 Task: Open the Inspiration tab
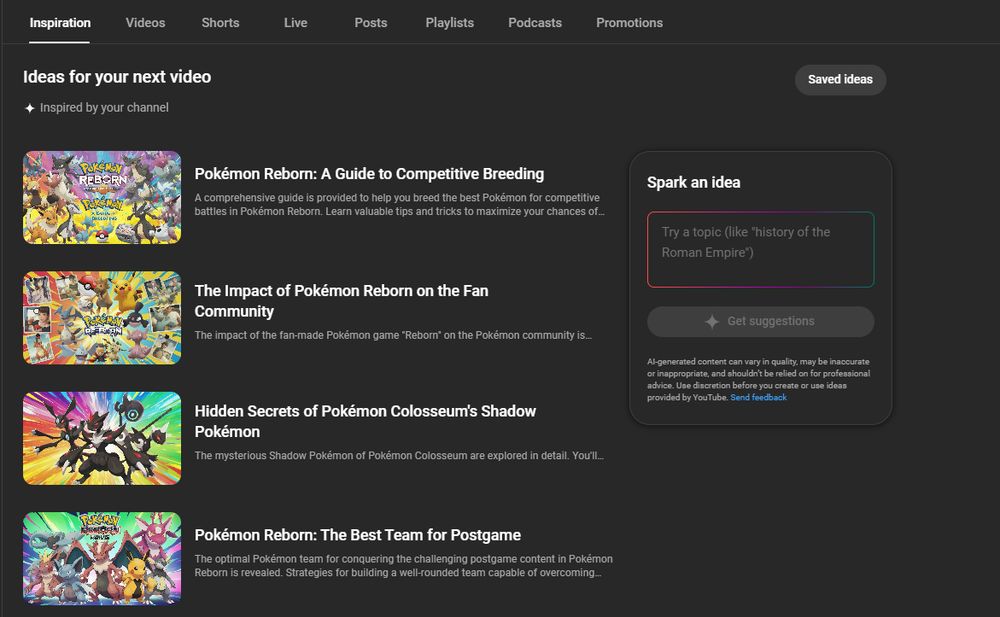(60, 23)
